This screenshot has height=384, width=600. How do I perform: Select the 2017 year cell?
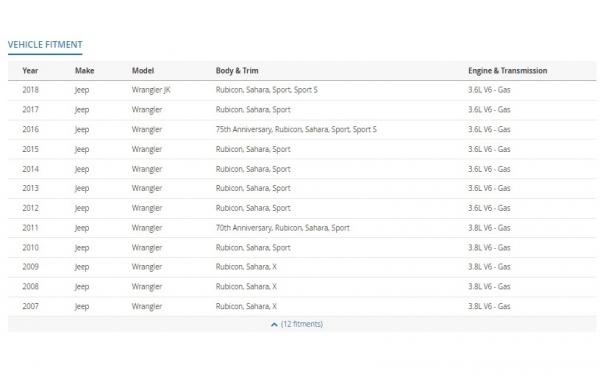point(31,110)
